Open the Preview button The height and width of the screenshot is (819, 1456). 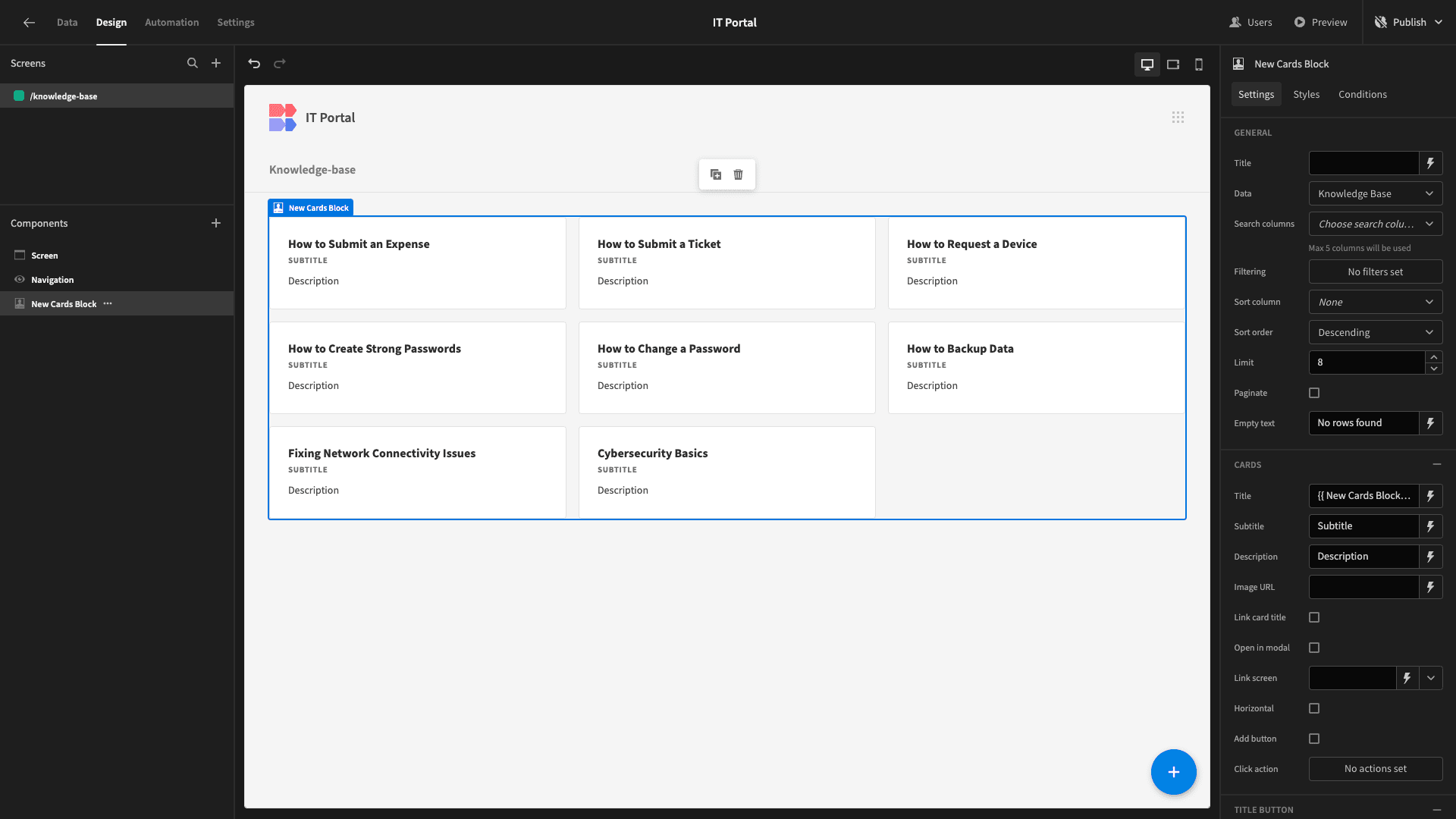pyautogui.click(x=1320, y=23)
